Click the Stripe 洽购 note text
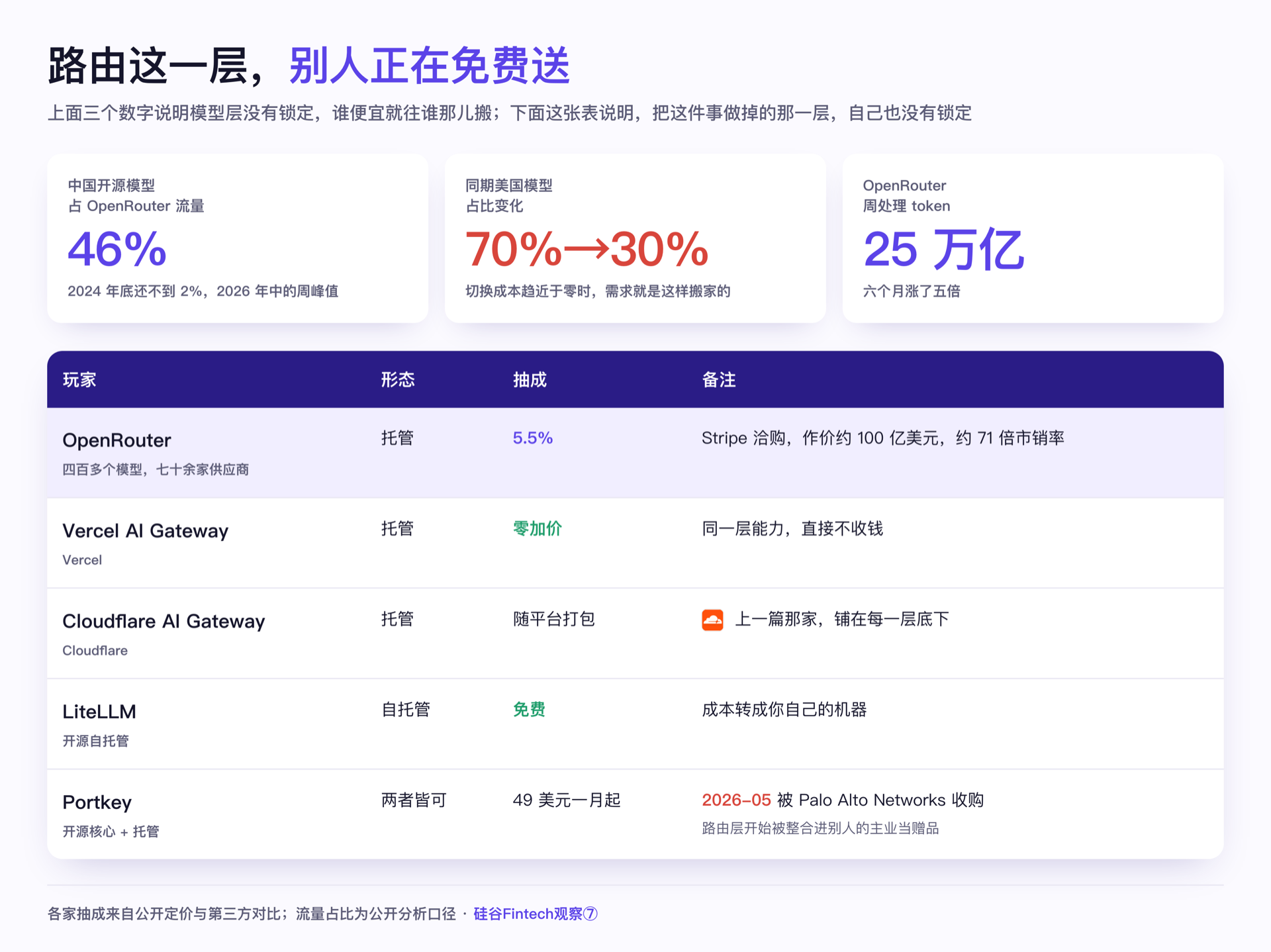 (x=883, y=438)
